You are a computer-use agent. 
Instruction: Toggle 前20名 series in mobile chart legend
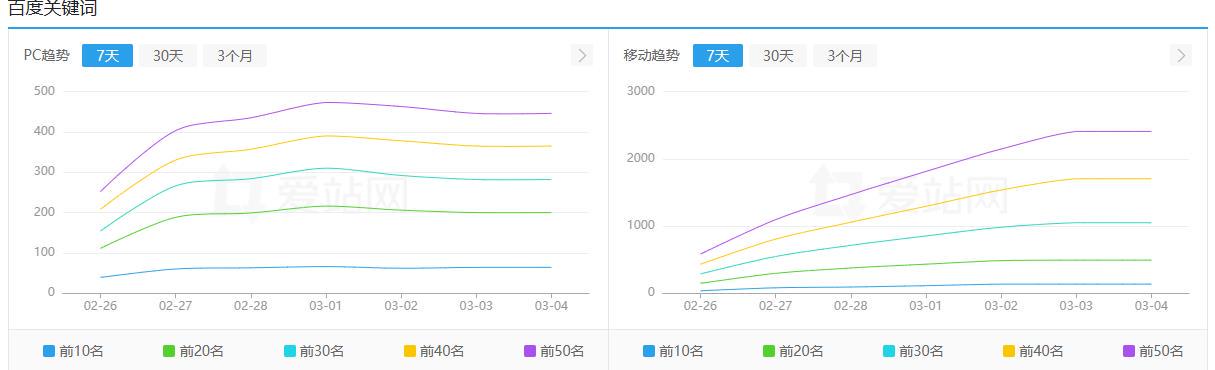pyautogui.click(x=793, y=351)
